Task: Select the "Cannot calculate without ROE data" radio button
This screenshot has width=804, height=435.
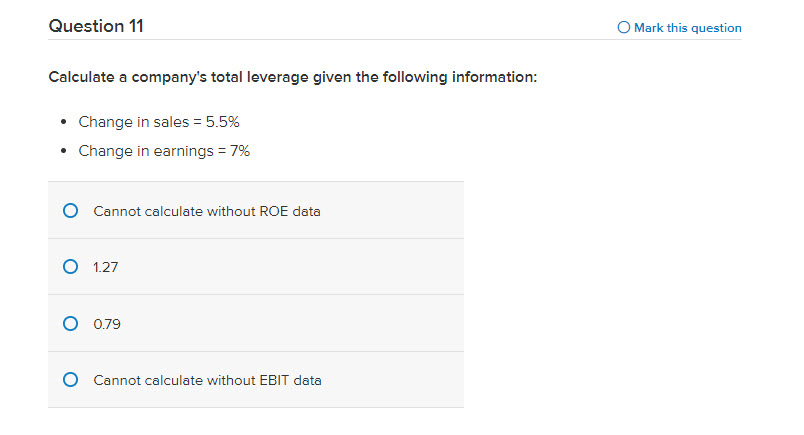Action: [70, 210]
